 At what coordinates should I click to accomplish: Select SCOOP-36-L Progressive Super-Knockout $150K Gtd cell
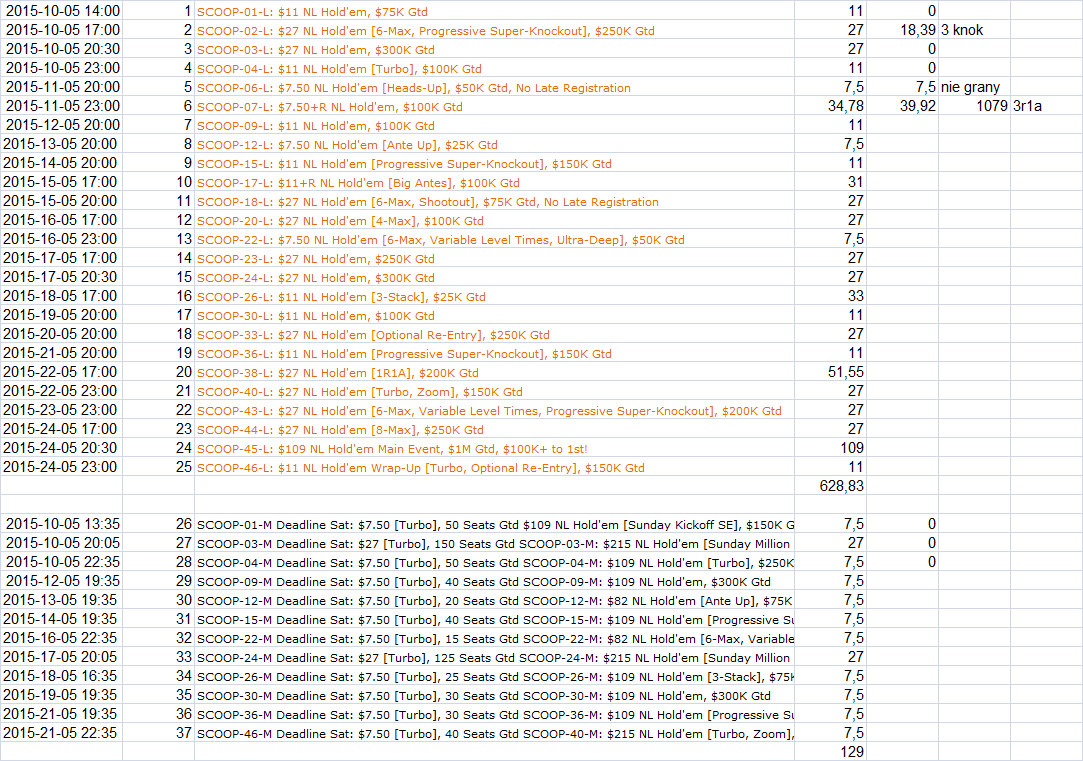click(x=494, y=353)
